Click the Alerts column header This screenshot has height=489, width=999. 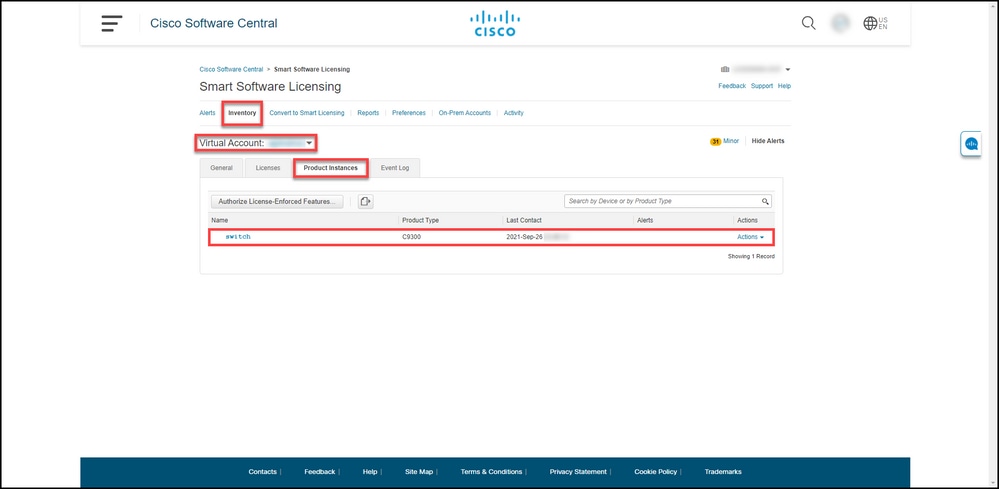pyautogui.click(x=645, y=220)
